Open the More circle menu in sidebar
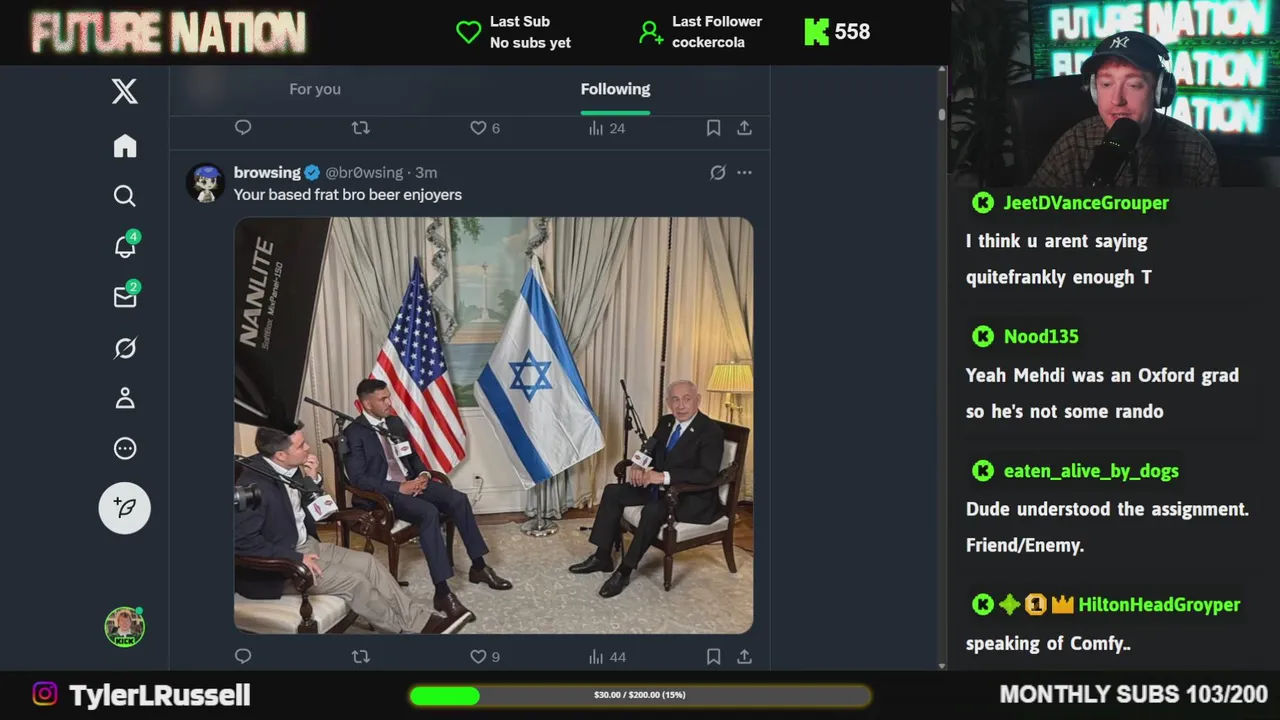 (125, 449)
